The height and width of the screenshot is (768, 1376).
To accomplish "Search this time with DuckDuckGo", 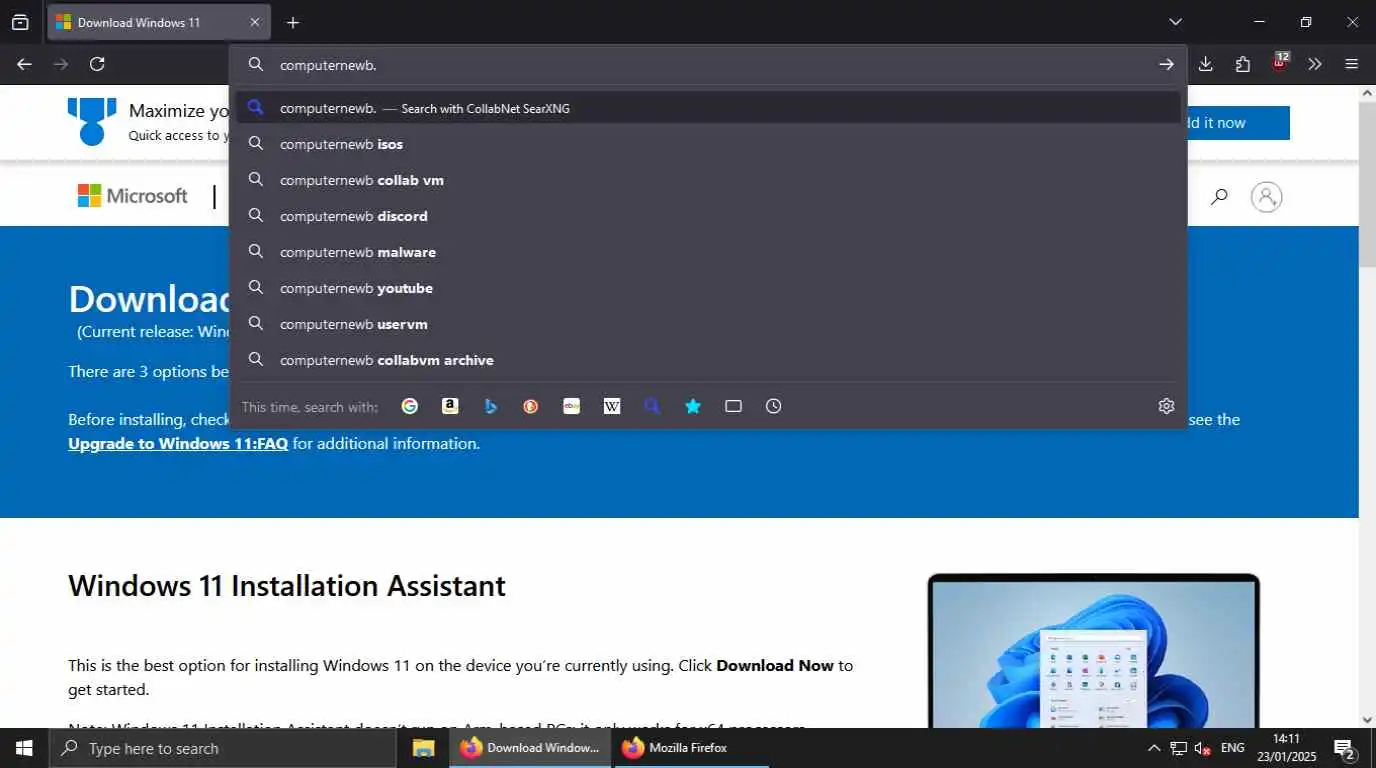I will pyautogui.click(x=531, y=406).
